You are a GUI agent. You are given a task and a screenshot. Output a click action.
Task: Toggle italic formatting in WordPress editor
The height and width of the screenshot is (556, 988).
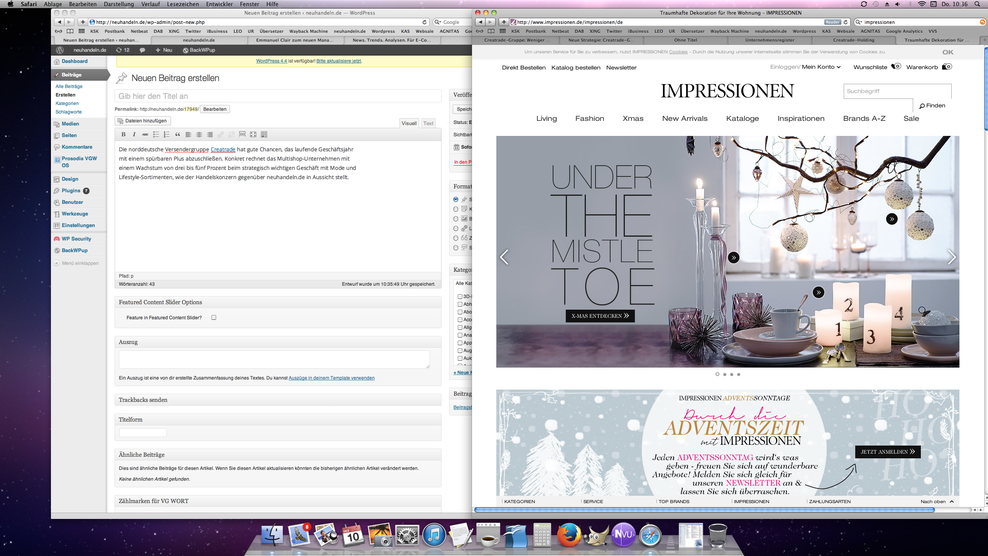tap(134, 134)
